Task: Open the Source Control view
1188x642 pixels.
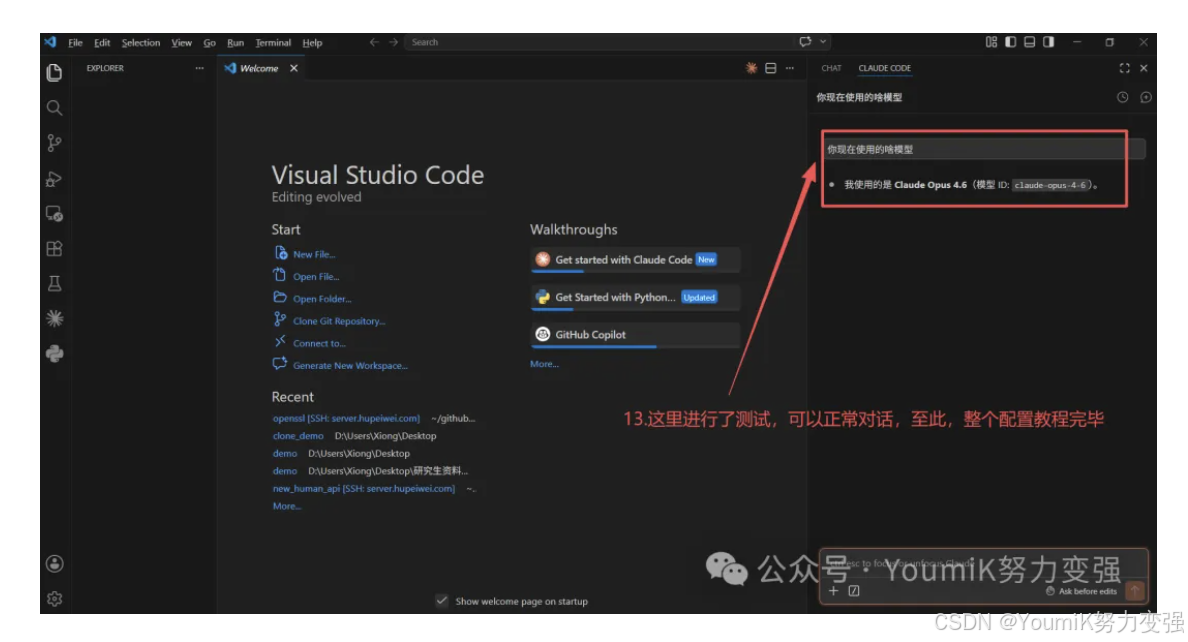Action: tap(54, 142)
